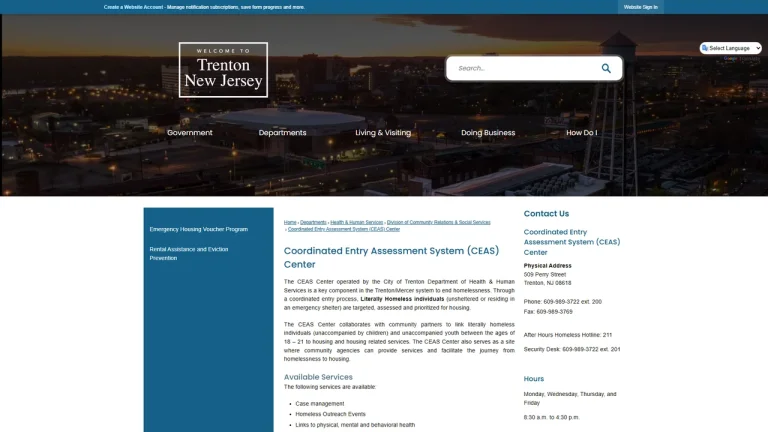
Task: Open the How Do I menu
Action: (581, 133)
